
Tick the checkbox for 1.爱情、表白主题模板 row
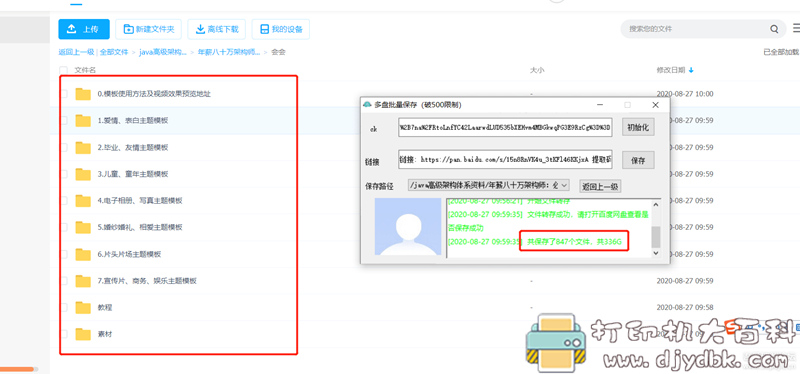64,120
